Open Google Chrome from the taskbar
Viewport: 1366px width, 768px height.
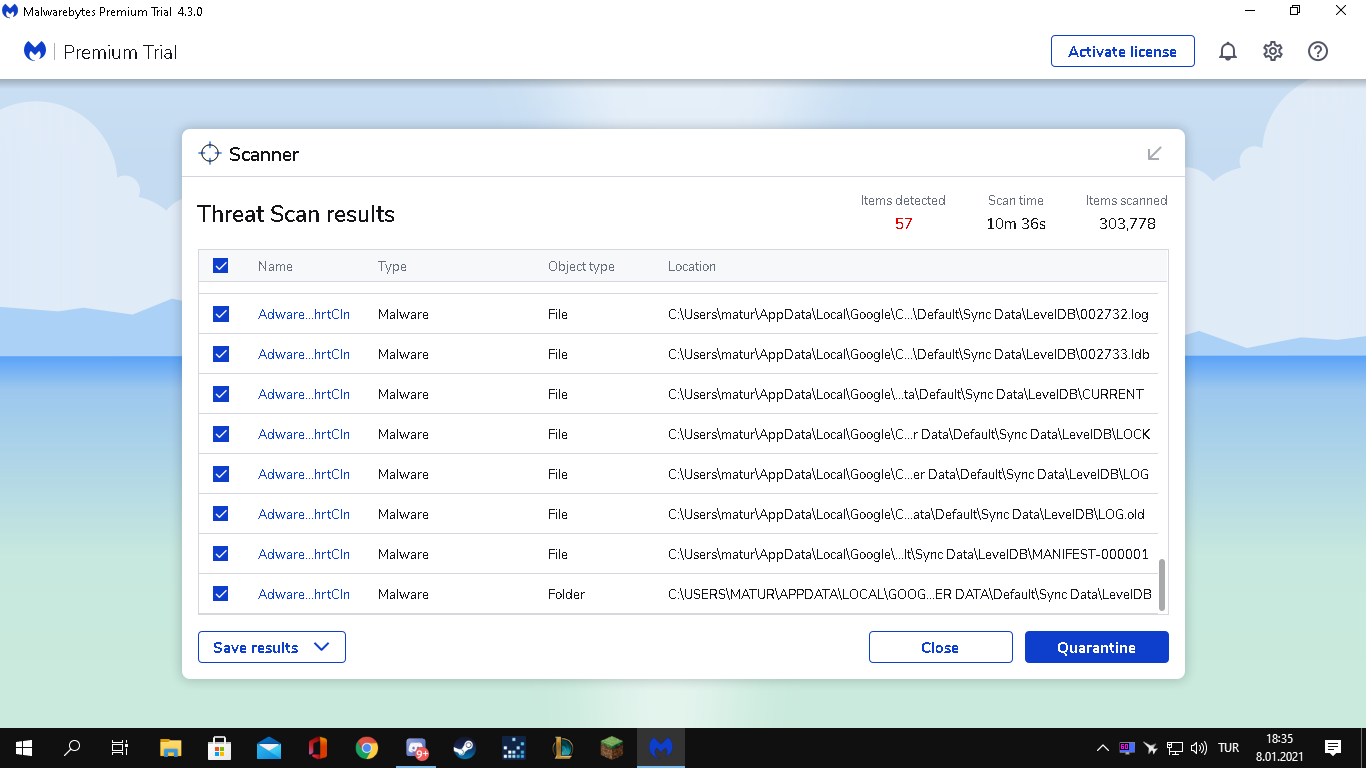coord(367,748)
